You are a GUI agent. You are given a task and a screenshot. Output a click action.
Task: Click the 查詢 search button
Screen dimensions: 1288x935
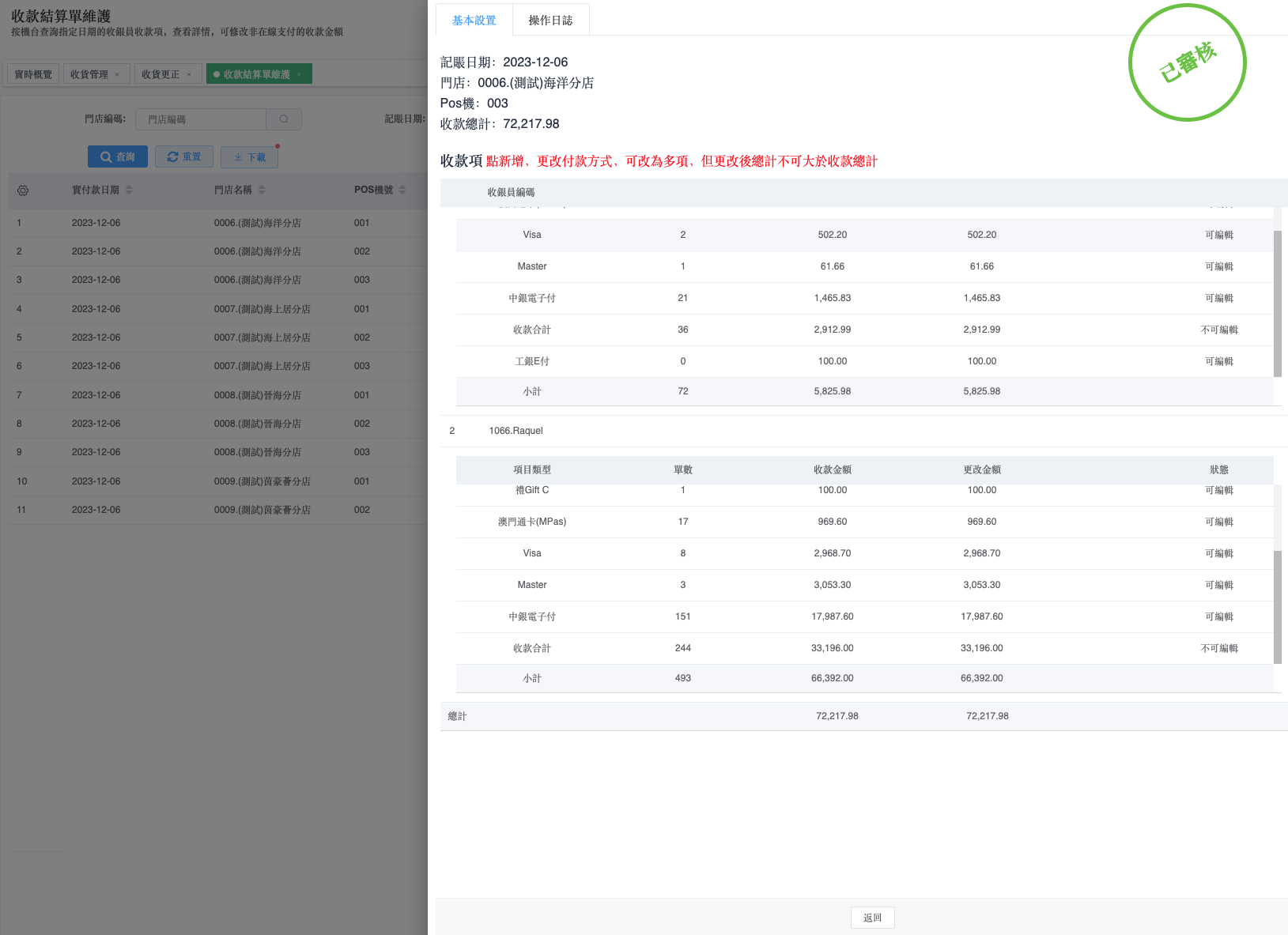[x=117, y=156]
